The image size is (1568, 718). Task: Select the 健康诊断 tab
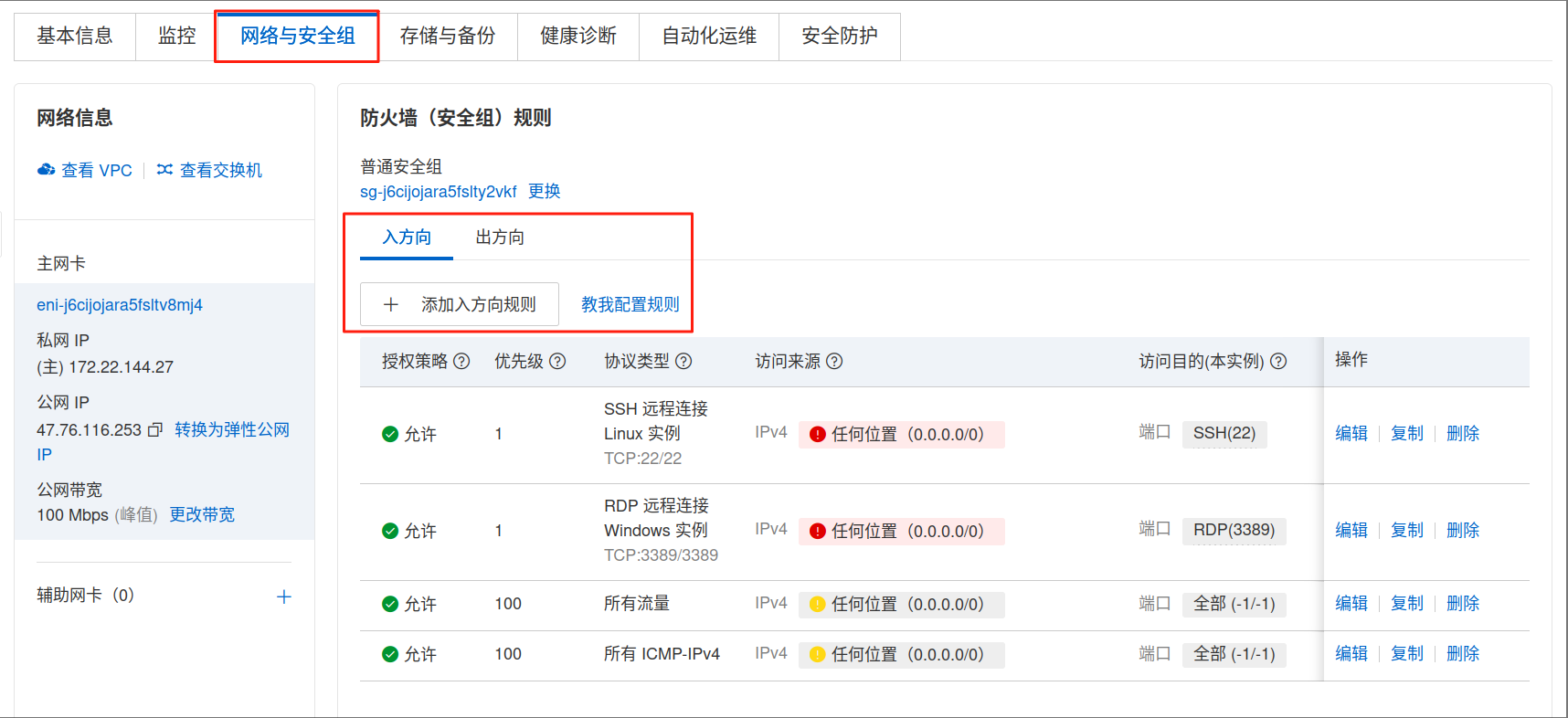(578, 36)
